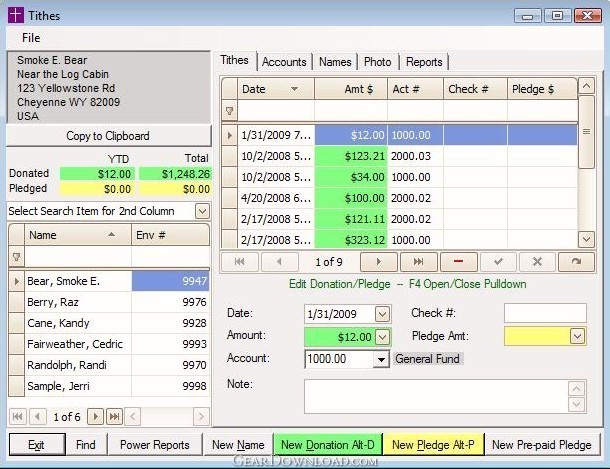610x469 pixels.
Task: Jump to last donation record
Action: point(418,261)
